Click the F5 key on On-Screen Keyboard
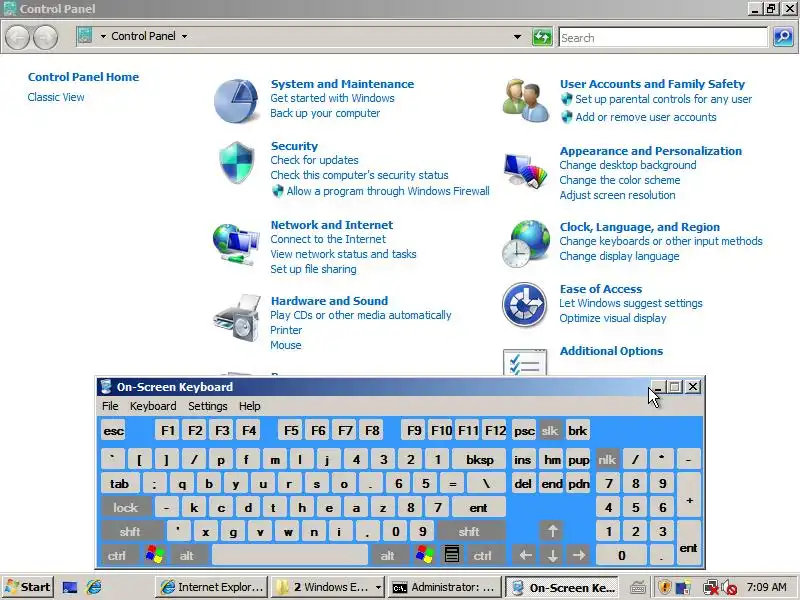This screenshot has width=800, height=600. [x=291, y=431]
